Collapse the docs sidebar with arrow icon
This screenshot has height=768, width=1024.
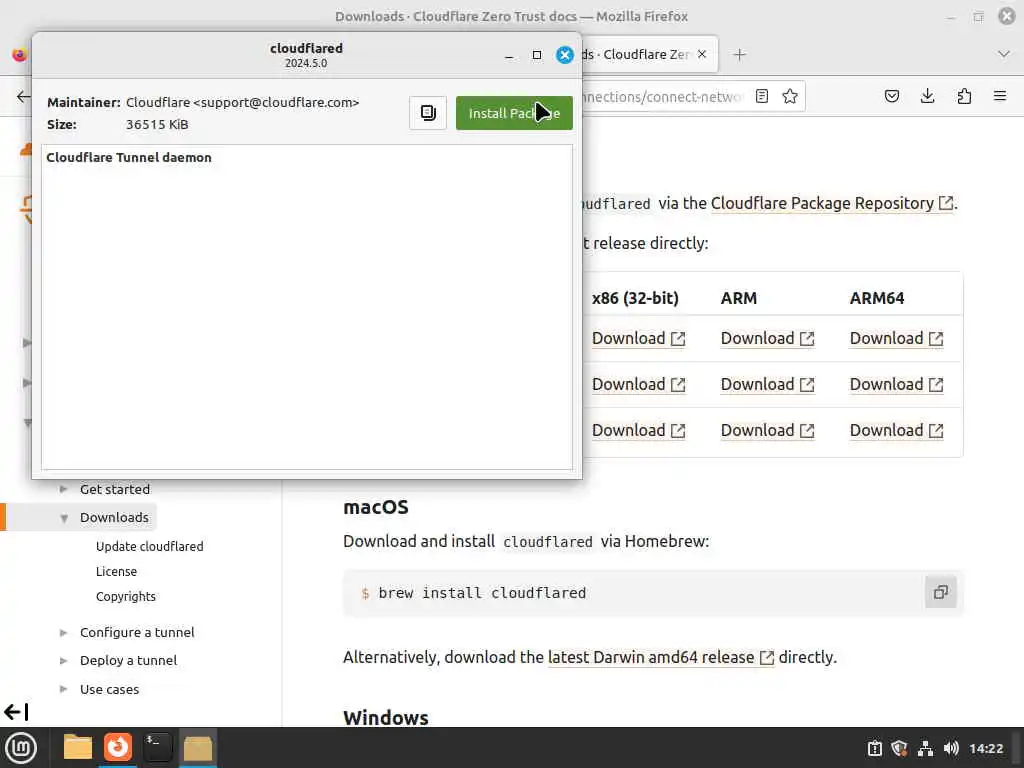16,711
